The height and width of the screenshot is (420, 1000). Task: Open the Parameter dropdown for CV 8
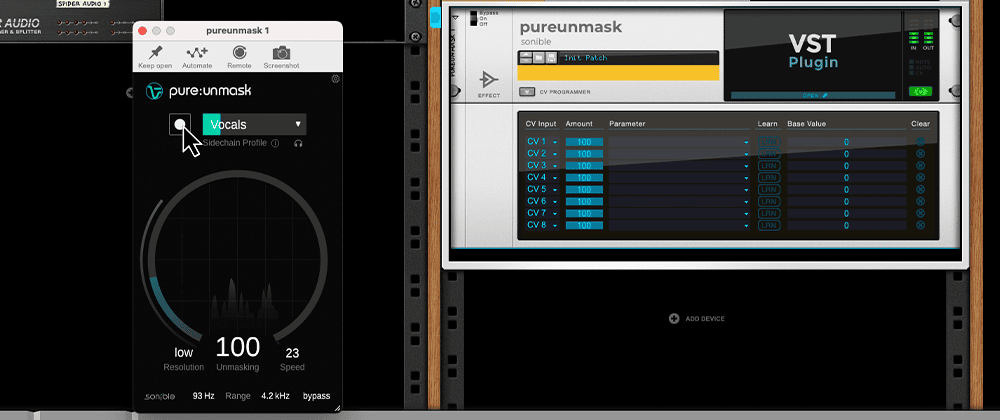679,225
